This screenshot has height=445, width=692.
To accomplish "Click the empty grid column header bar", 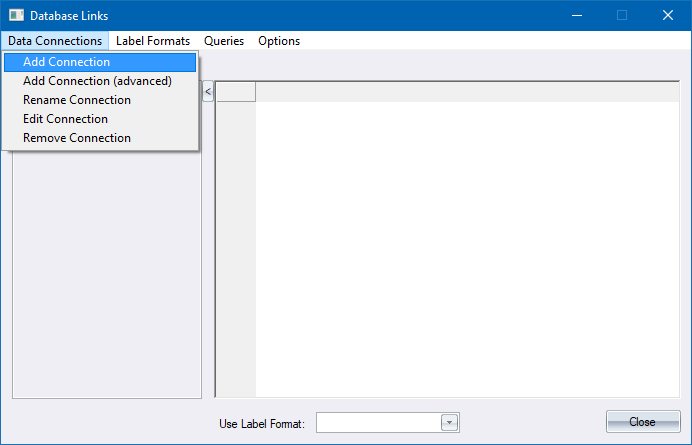I will (467, 92).
